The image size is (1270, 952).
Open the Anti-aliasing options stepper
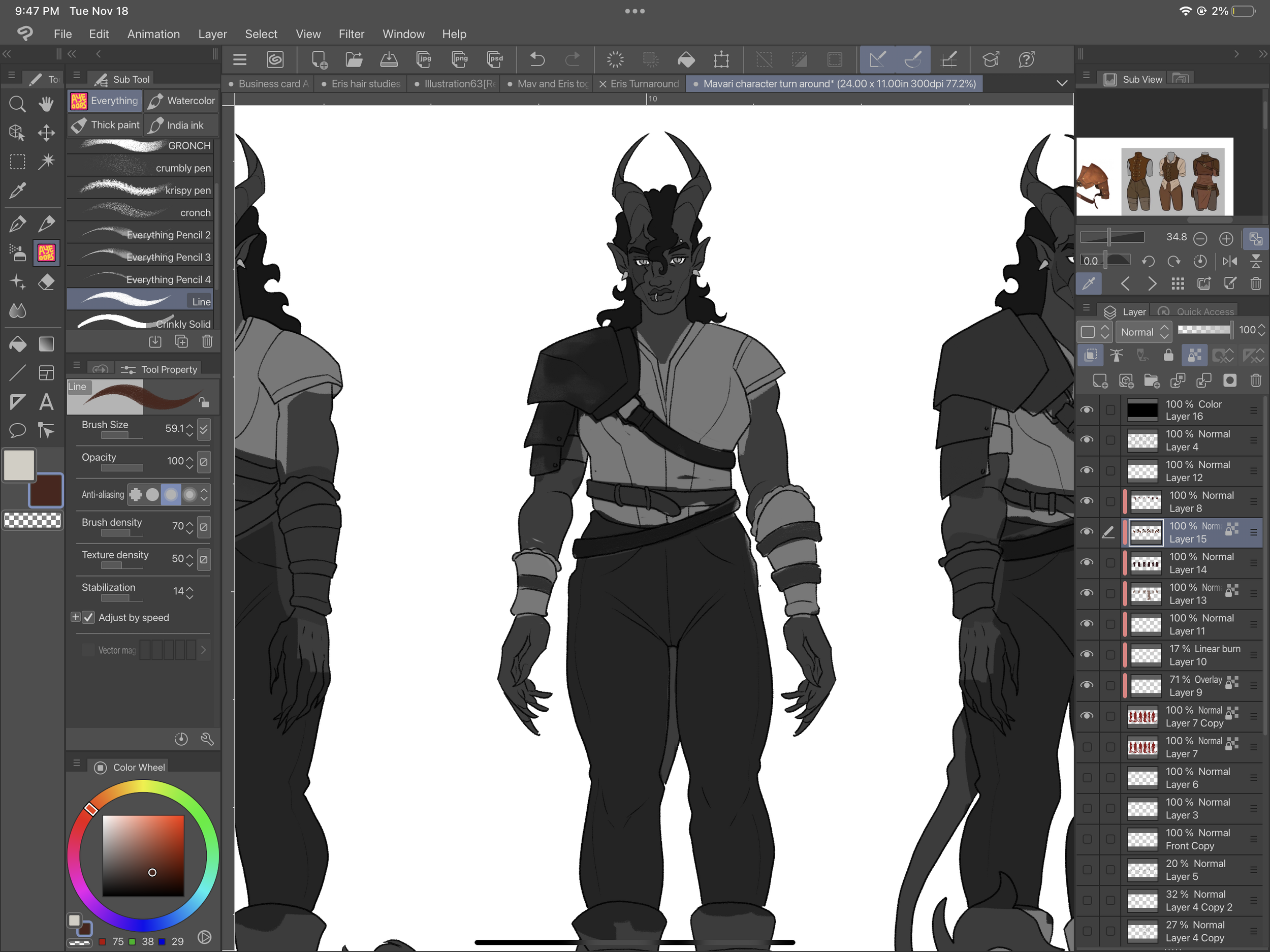pyautogui.click(x=204, y=494)
